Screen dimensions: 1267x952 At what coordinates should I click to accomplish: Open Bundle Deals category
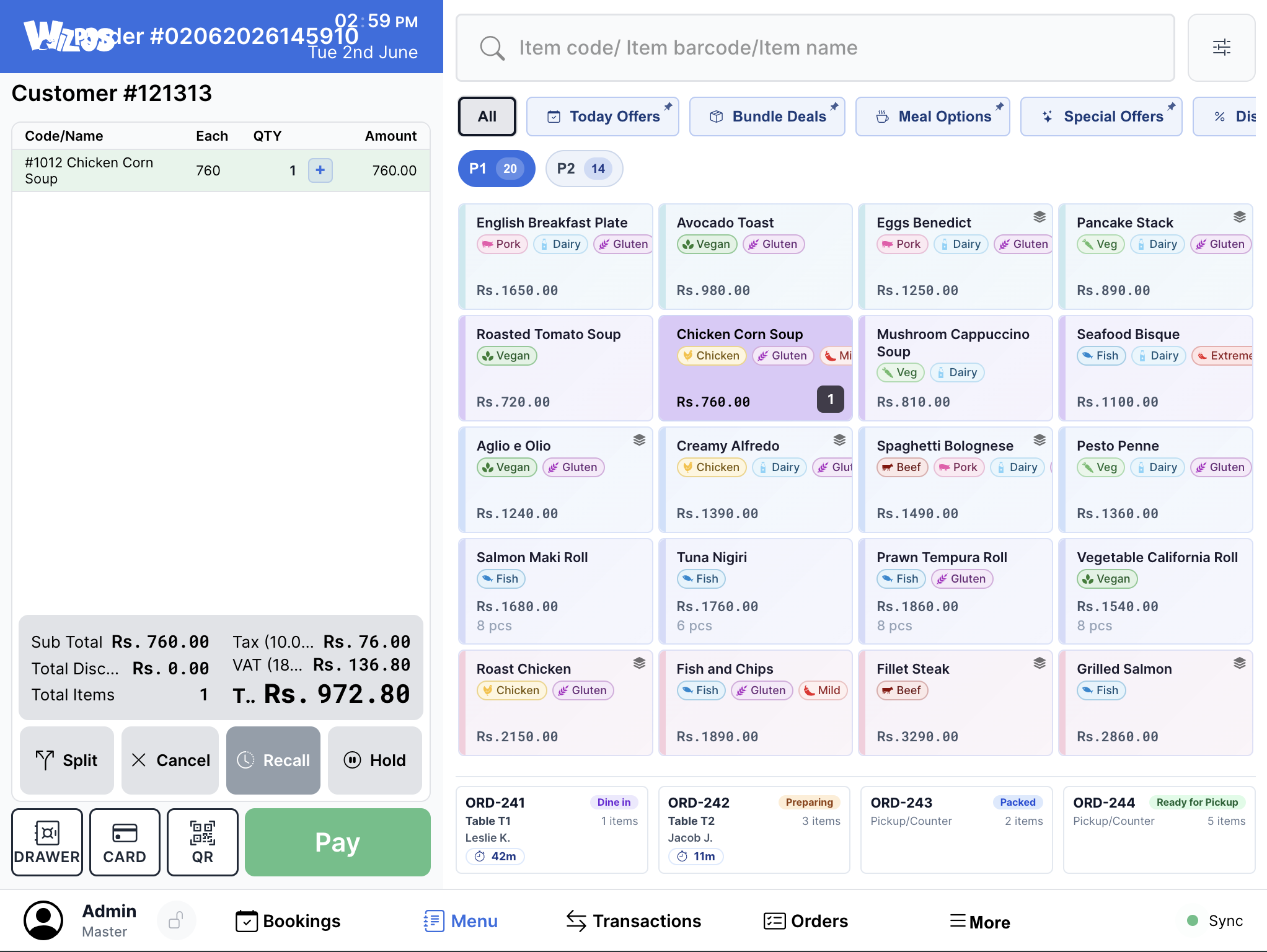click(767, 117)
